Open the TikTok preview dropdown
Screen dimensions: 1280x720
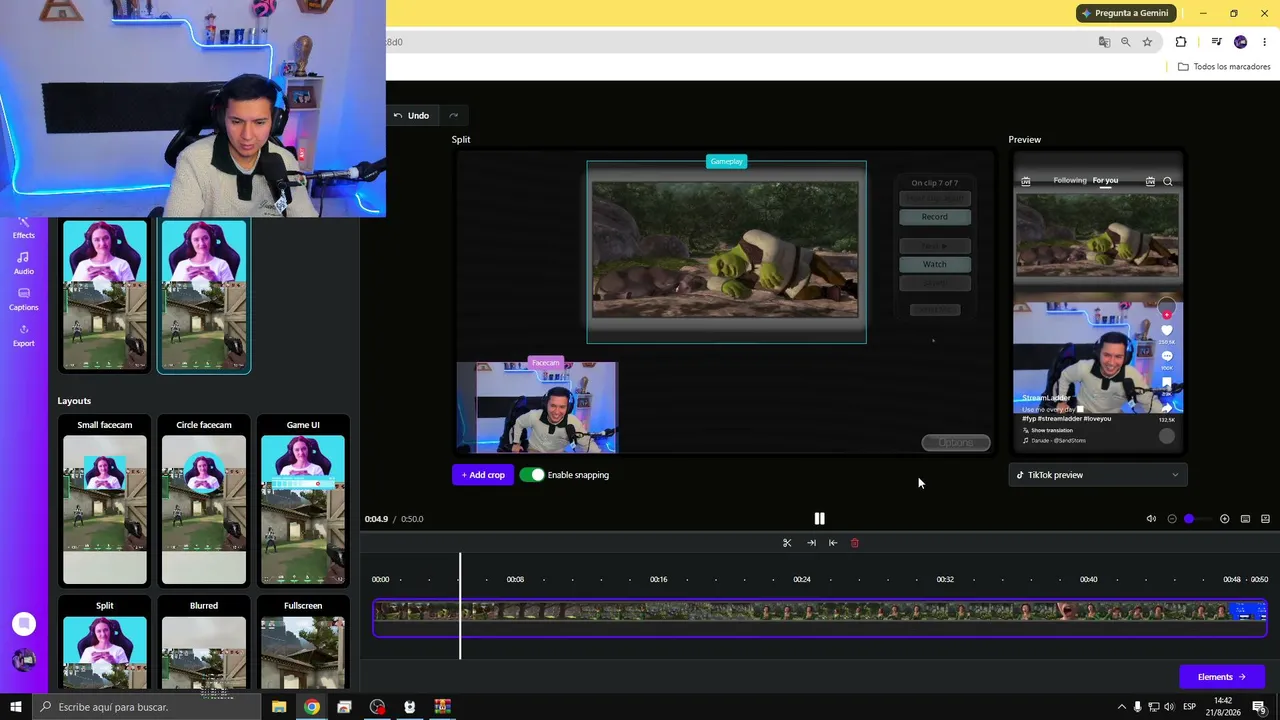[1098, 475]
